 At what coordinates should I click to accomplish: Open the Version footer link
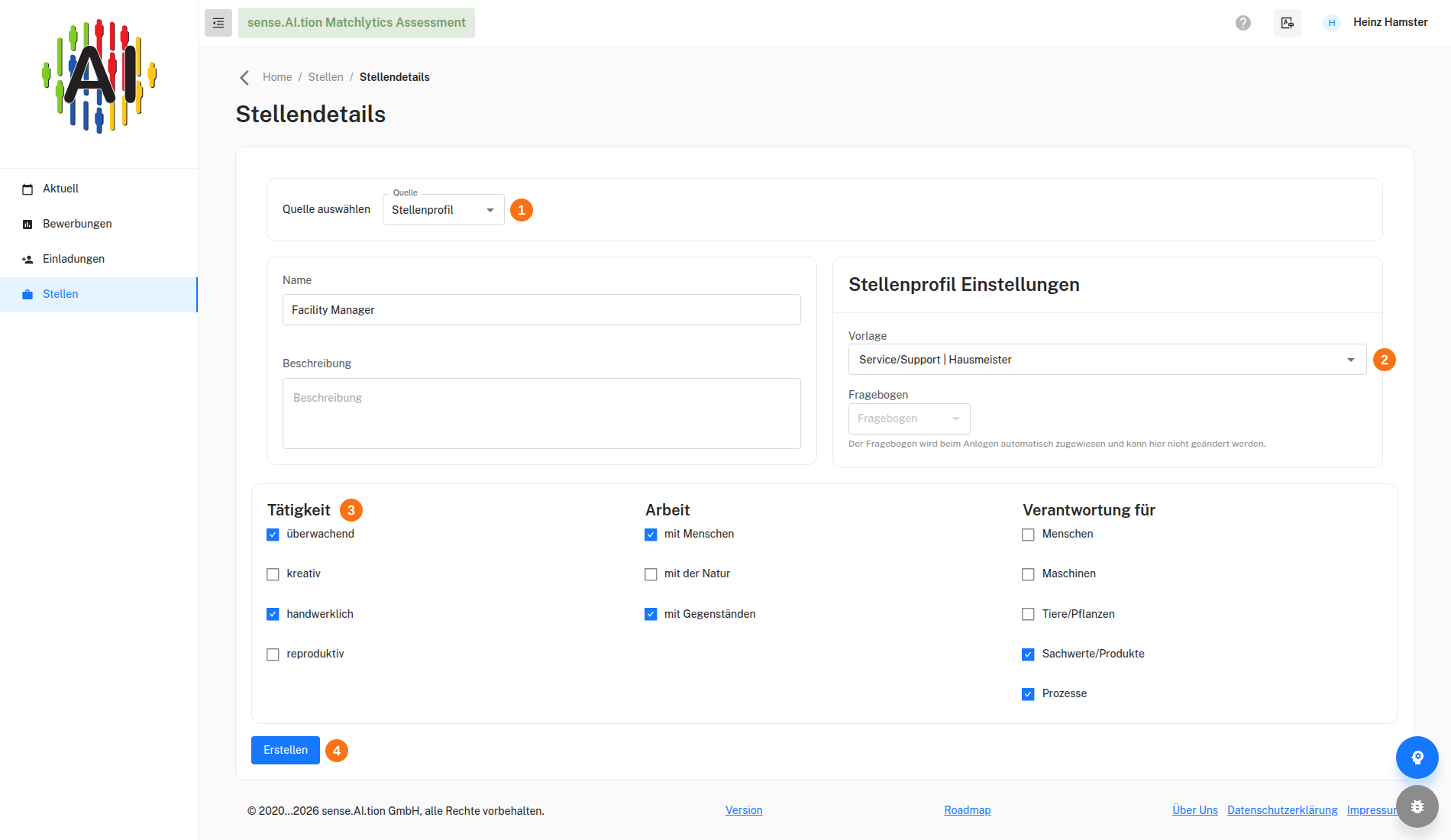(744, 810)
